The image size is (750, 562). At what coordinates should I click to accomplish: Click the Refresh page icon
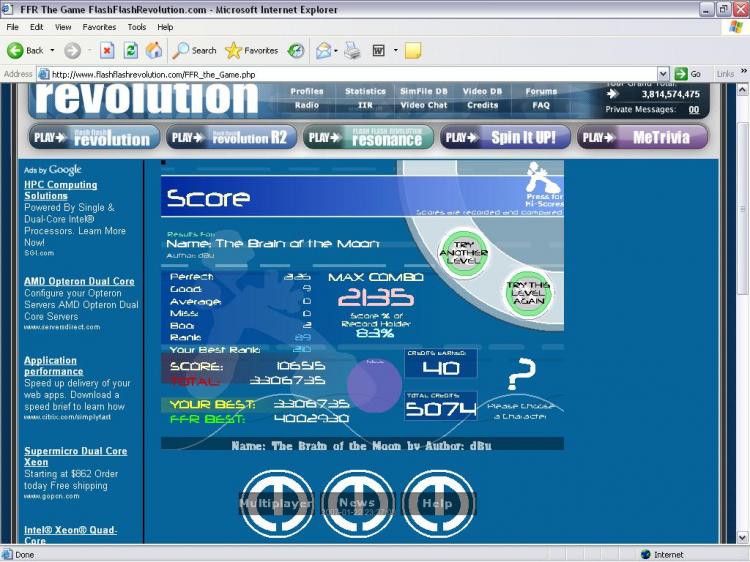tap(130, 50)
